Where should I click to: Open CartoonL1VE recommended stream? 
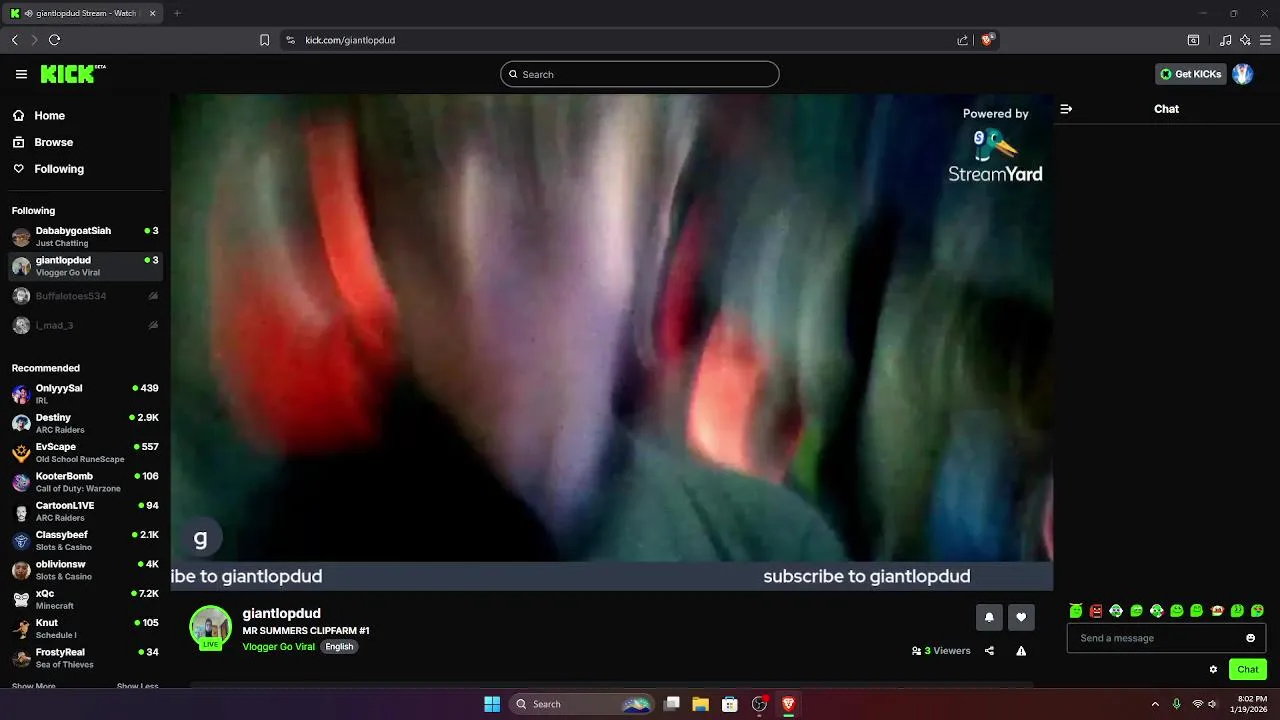coord(85,511)
